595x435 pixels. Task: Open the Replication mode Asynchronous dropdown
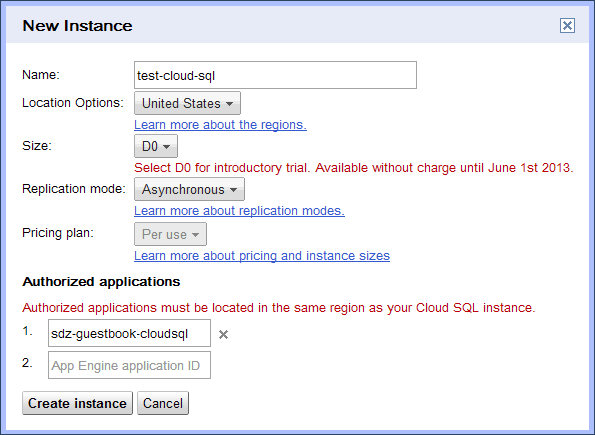click(189, 189)
